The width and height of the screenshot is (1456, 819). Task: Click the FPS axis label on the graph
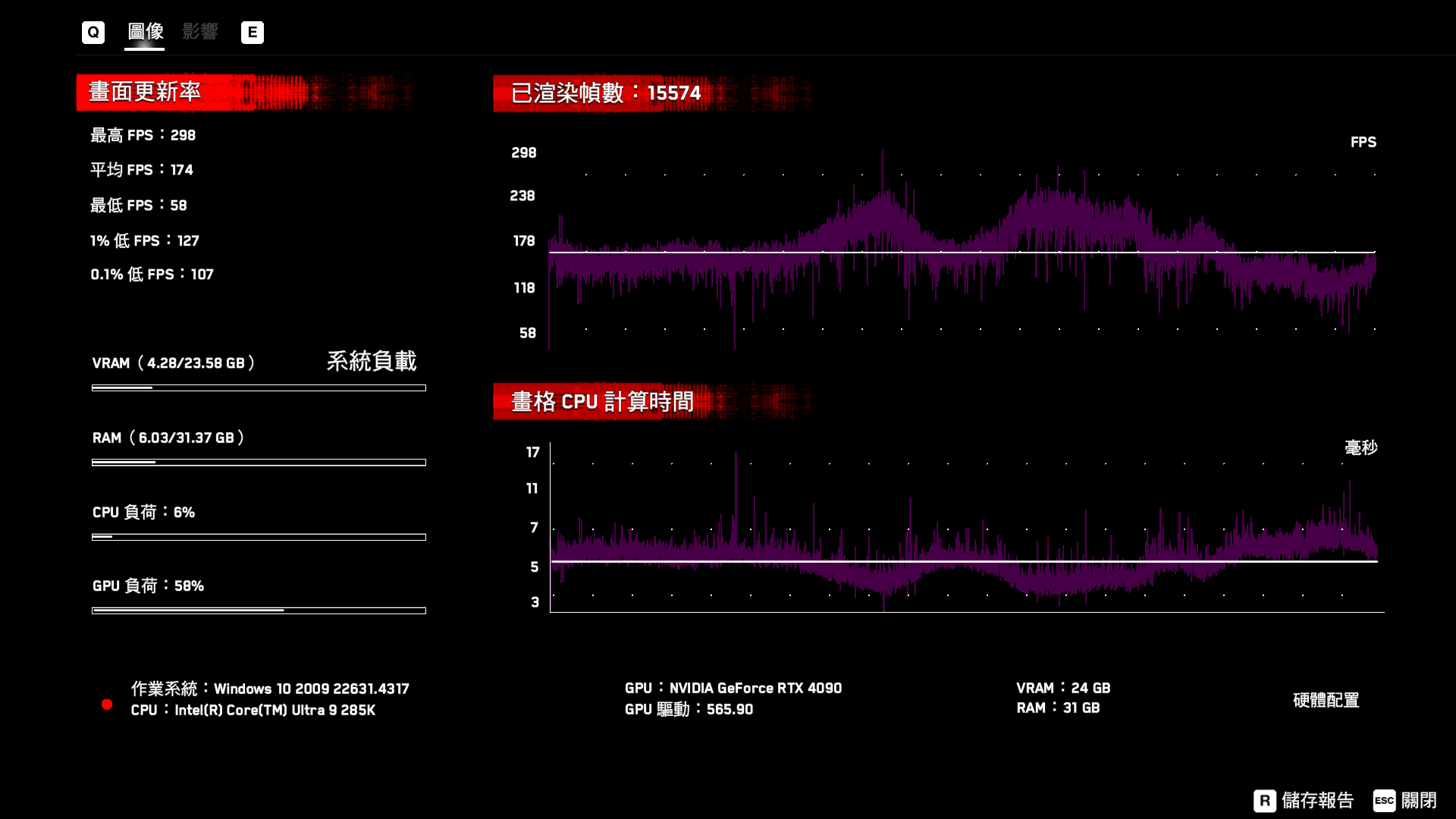pyautogui.click(x=1363, y=142)
